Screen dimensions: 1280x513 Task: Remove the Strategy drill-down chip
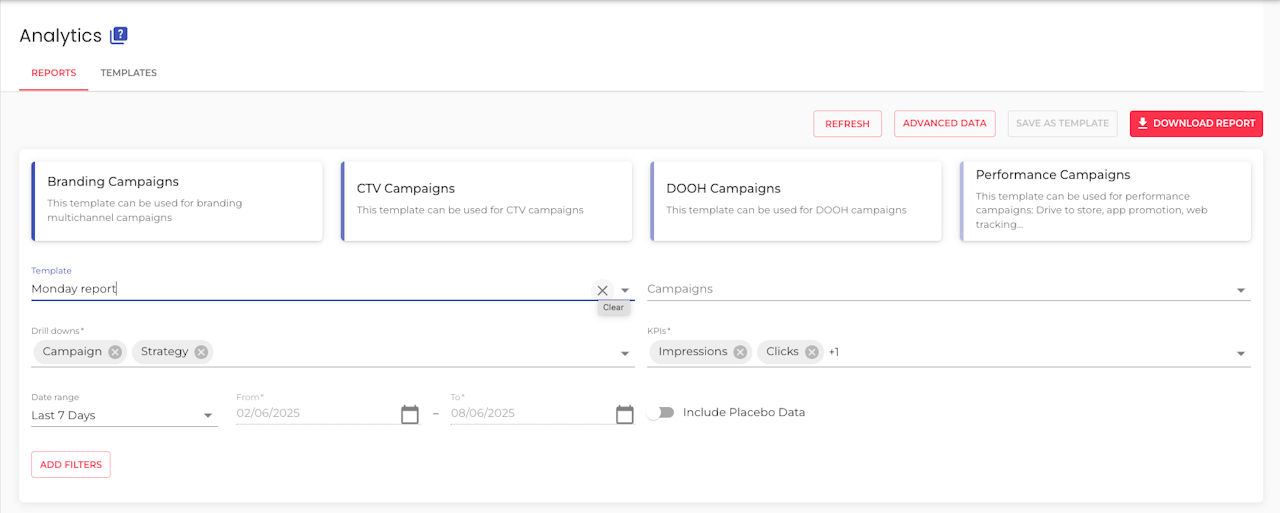pos(201,352)
